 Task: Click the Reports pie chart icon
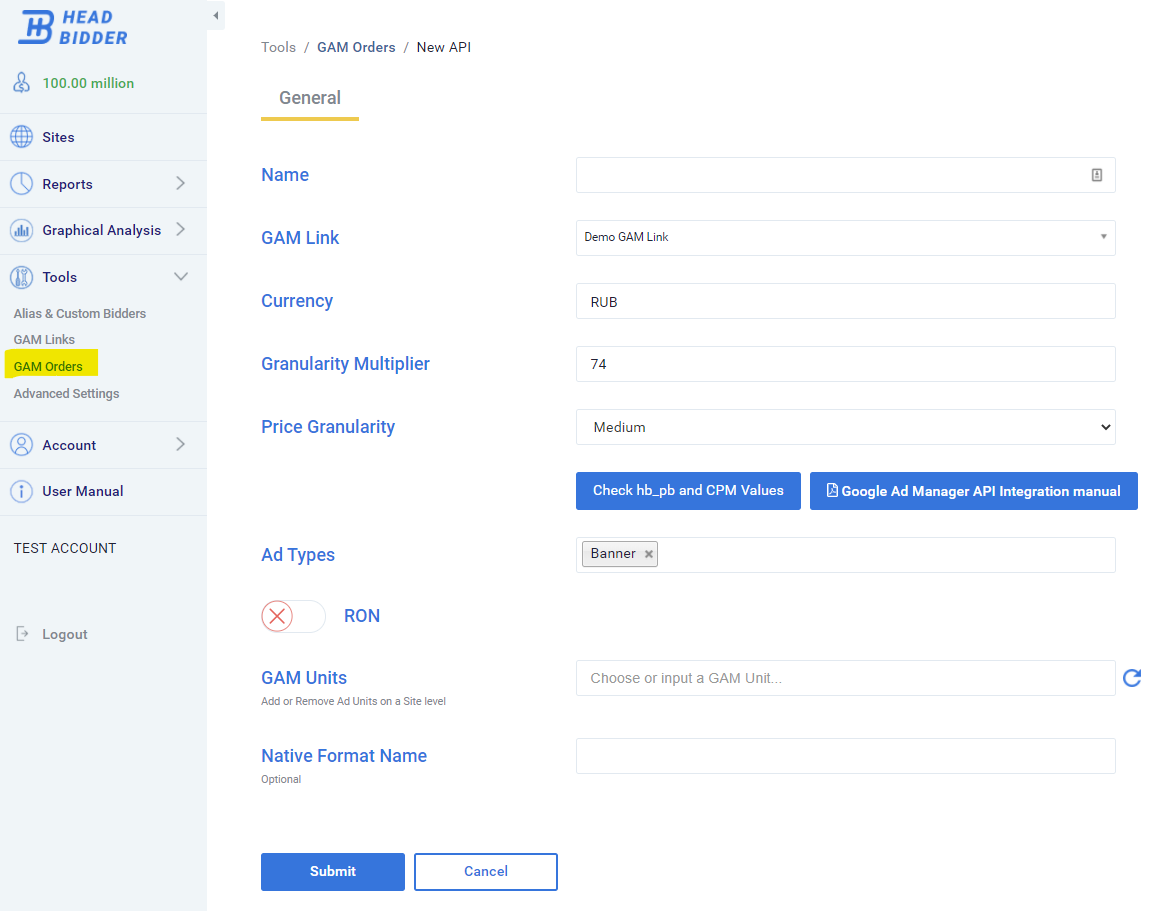click(21, 184)
